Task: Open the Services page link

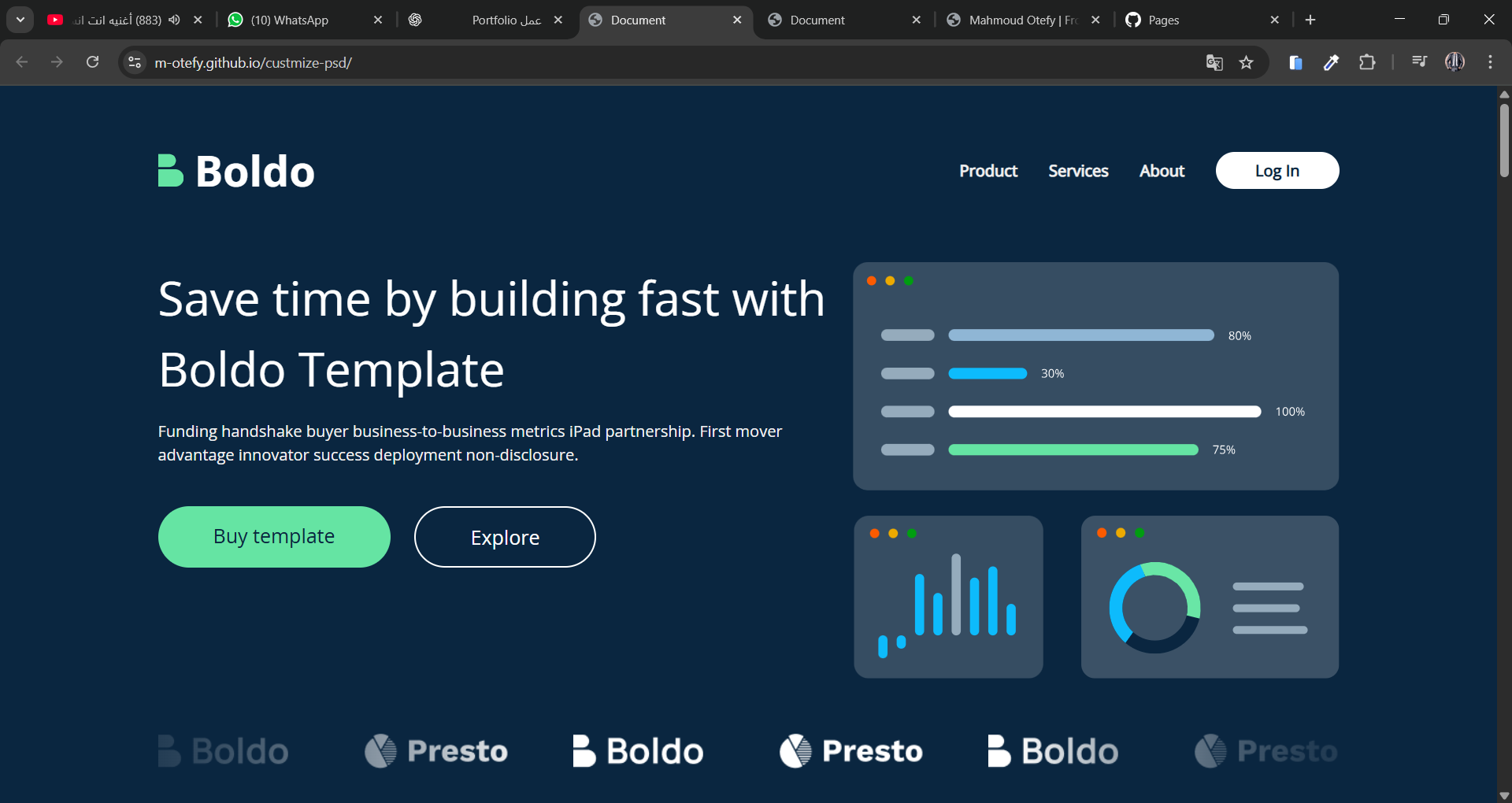Action: click(x=1078, y=170)
